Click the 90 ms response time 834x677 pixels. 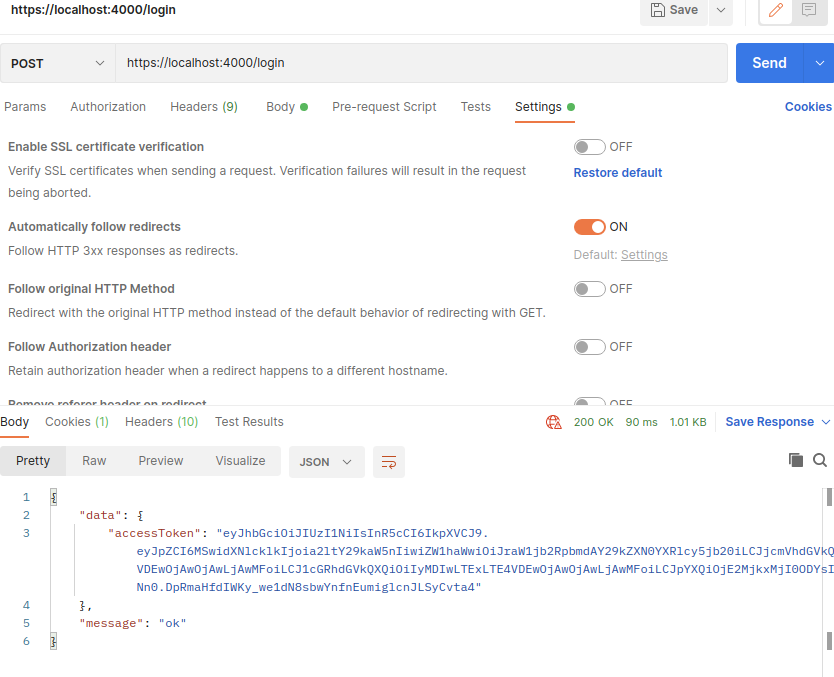[x=641, y=422]
